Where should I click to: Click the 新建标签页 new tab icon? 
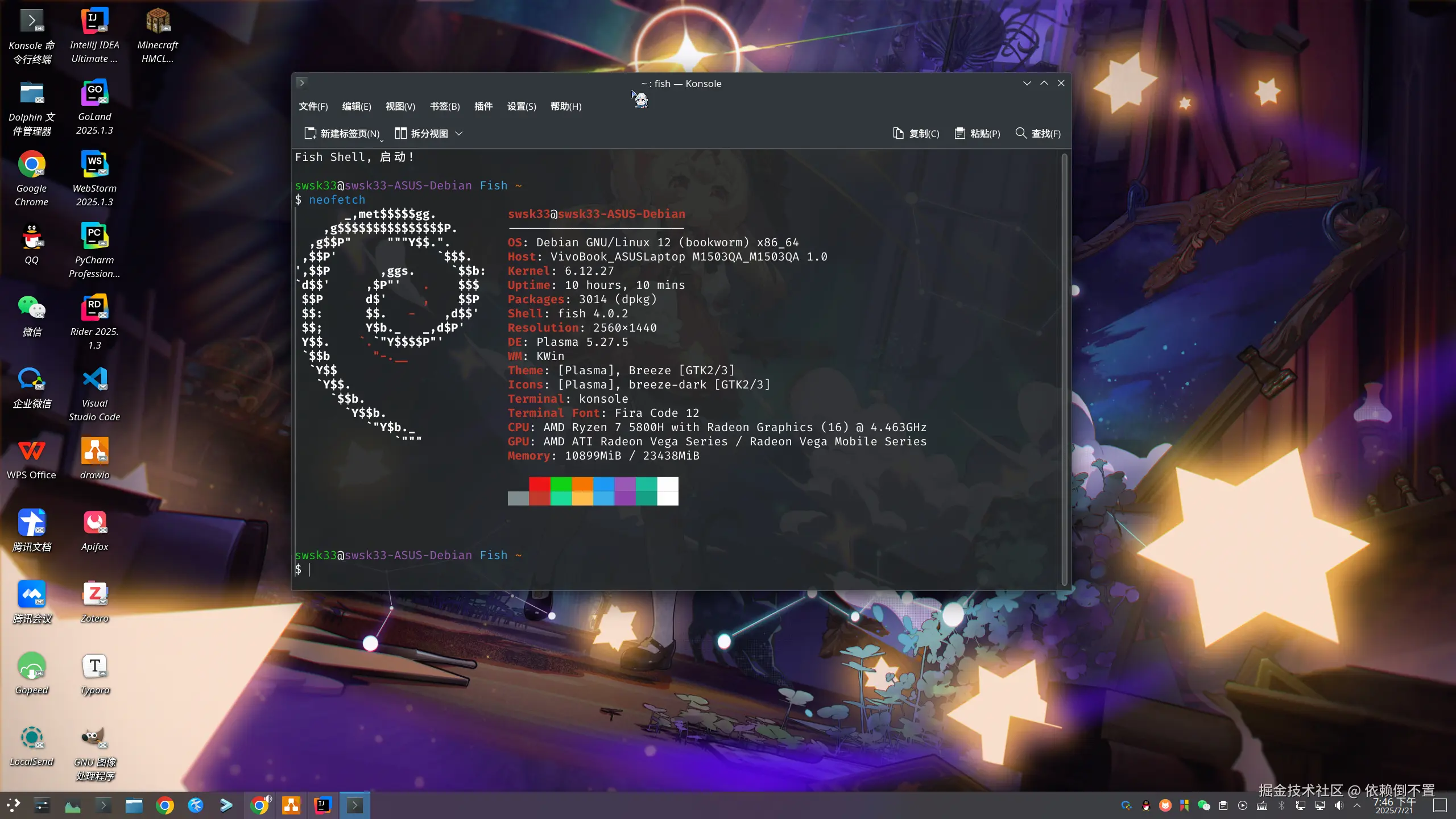click(x=311, y=133)
